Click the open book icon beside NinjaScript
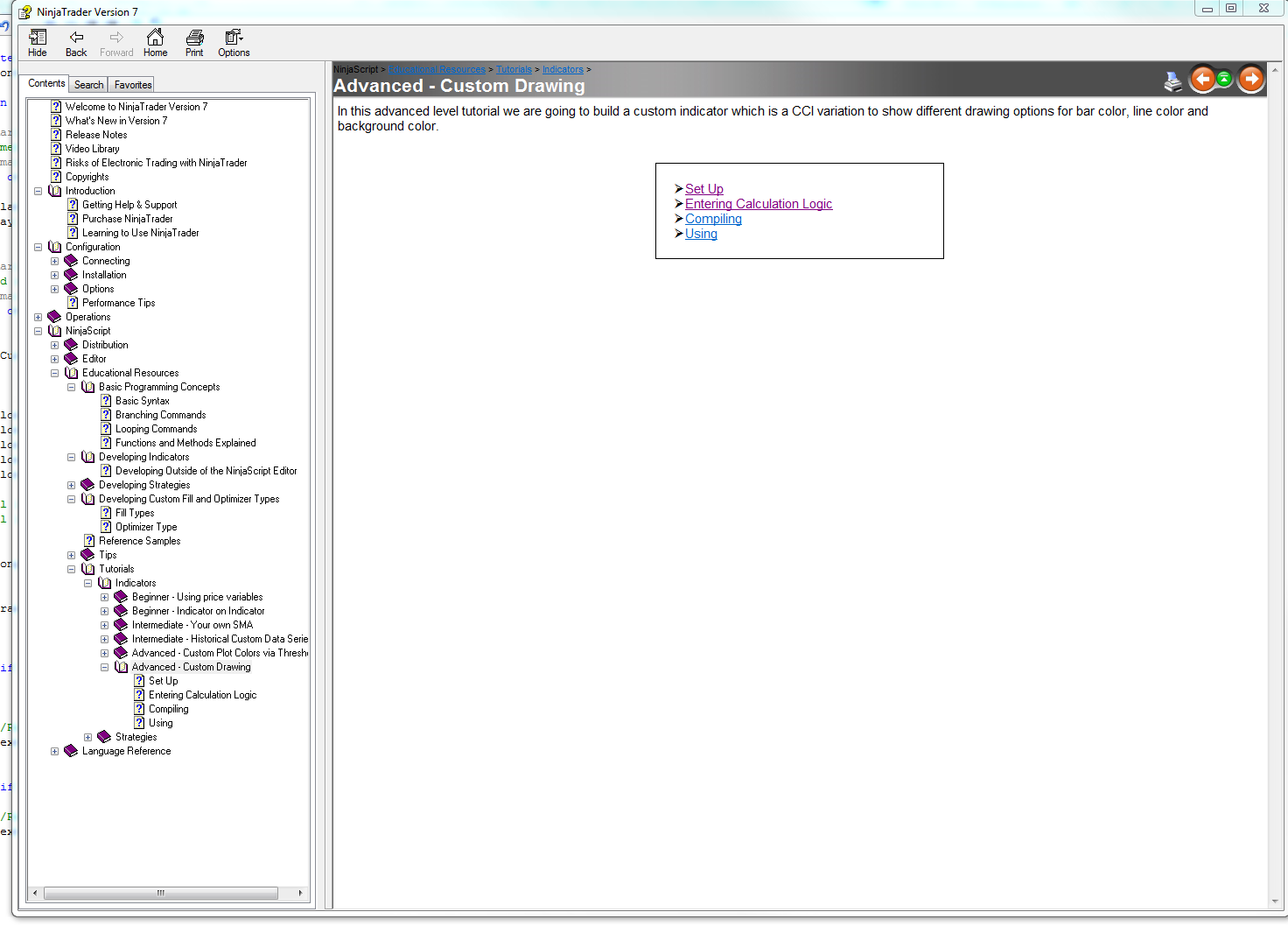The height and width of the screenshot is (926, 1288). [55, 331]
